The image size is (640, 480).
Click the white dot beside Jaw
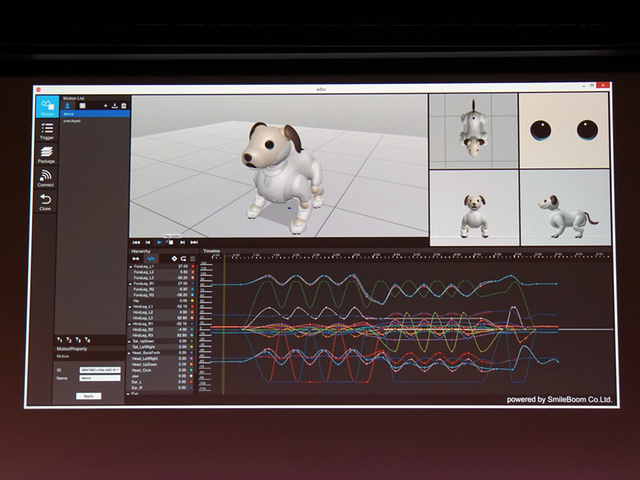click(x=192, y=376)
